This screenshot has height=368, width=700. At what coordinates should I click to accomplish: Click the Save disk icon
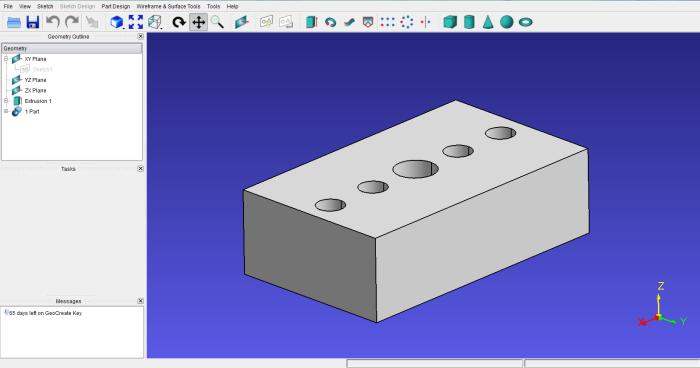[x=33, y=22]
